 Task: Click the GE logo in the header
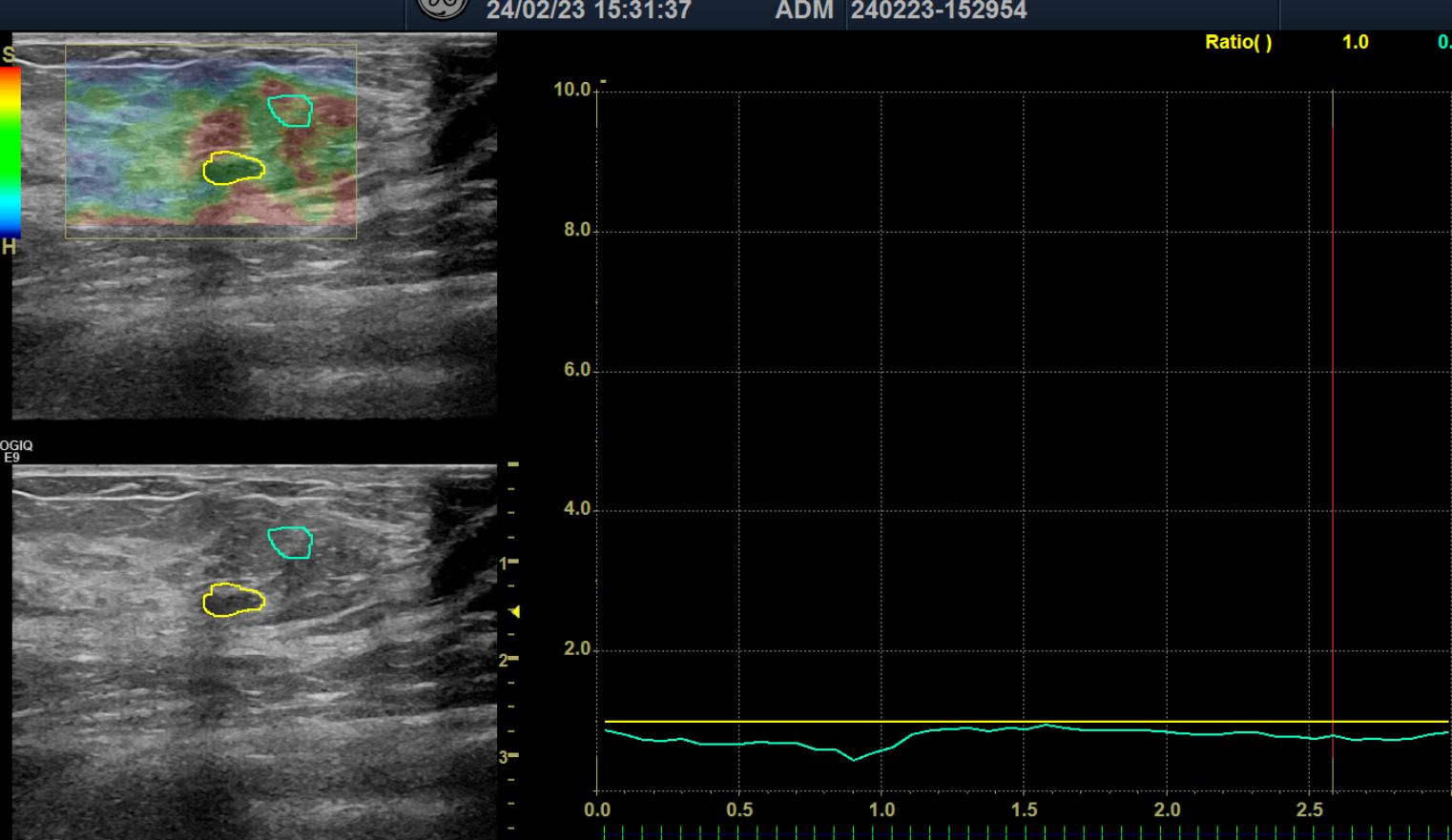click(x=443, y=8)
